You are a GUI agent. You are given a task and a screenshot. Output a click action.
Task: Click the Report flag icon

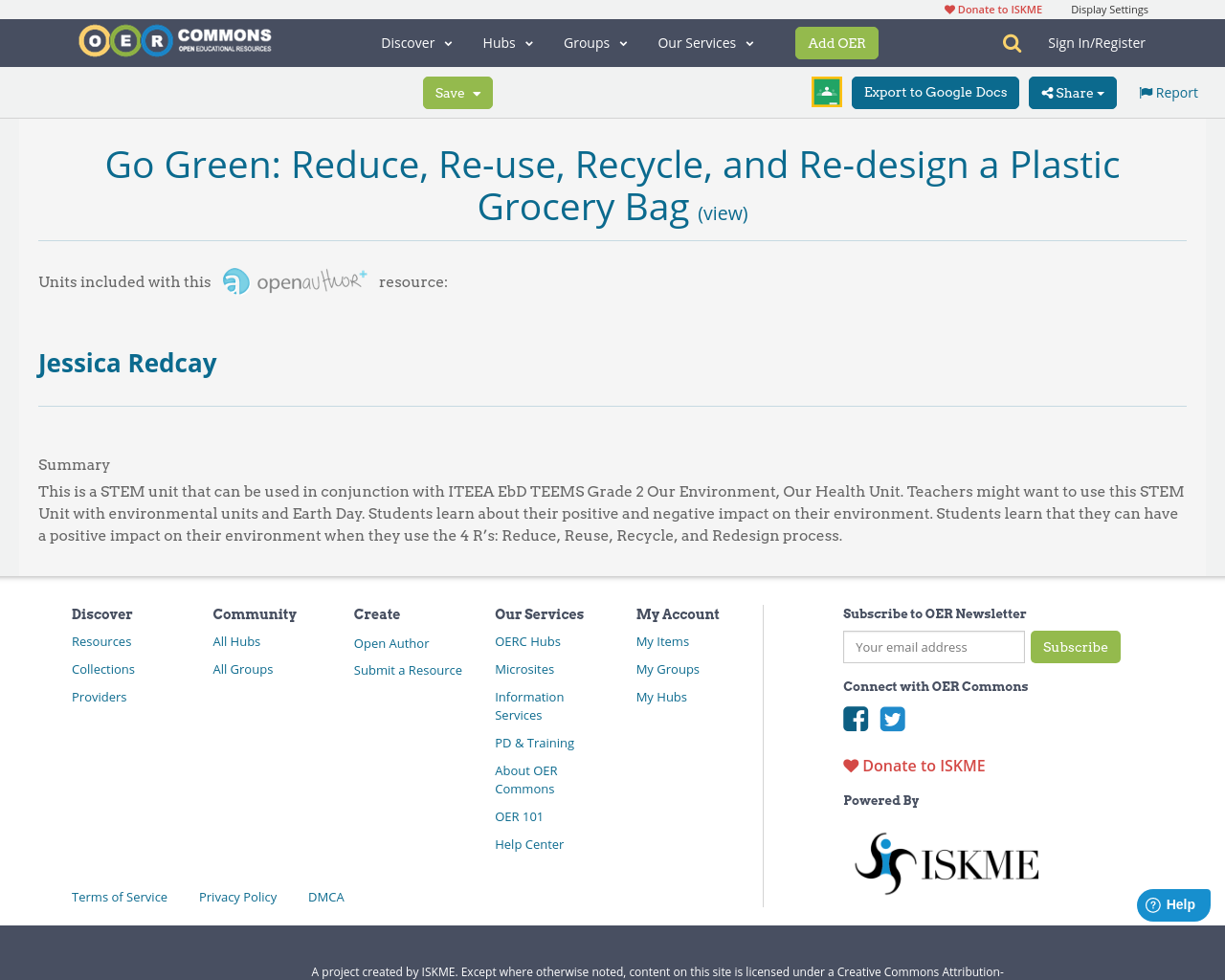[1147, 91]
